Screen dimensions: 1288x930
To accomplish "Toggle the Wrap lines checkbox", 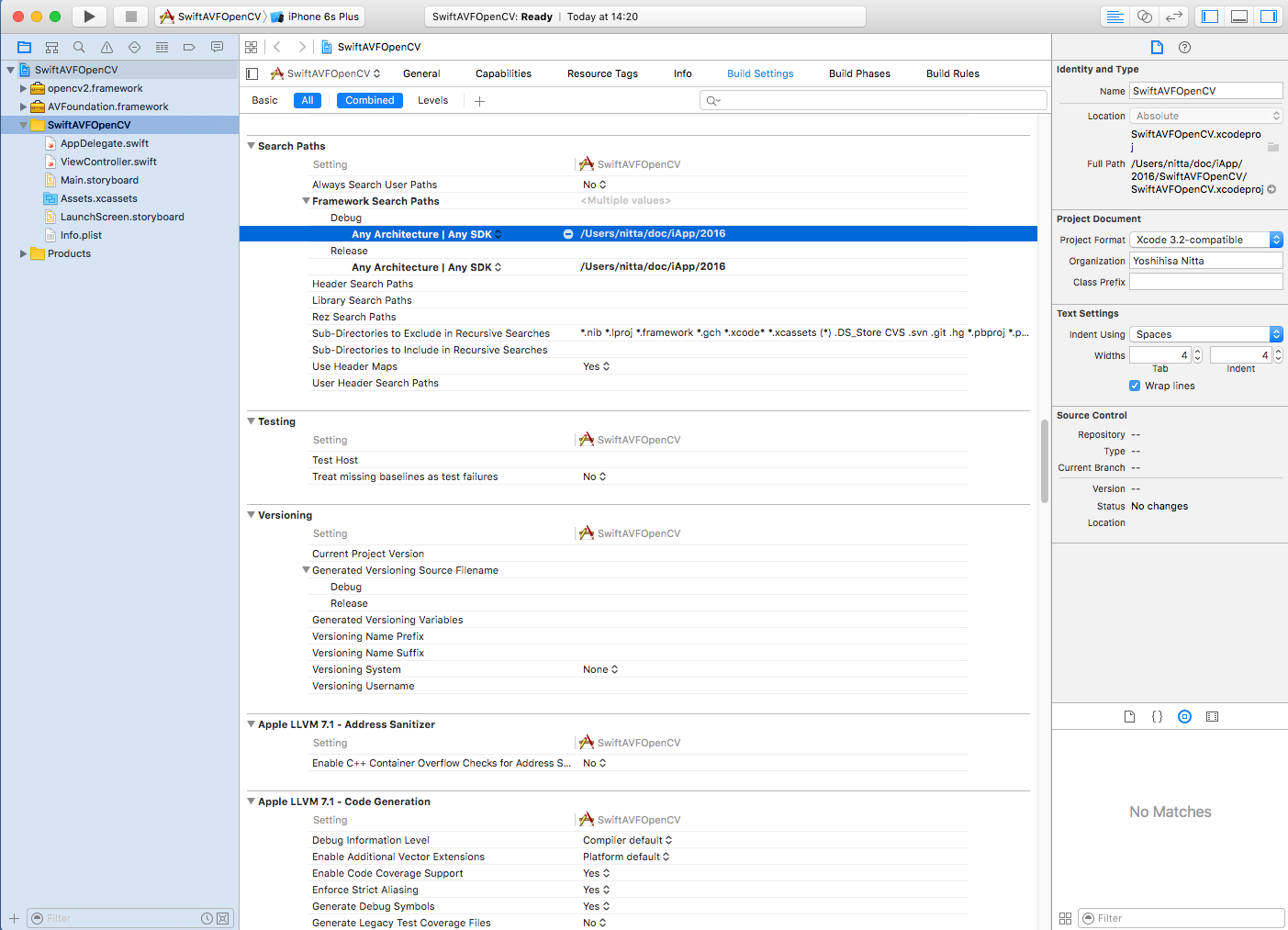I will pyautogui.click(x=1135, y=386).
